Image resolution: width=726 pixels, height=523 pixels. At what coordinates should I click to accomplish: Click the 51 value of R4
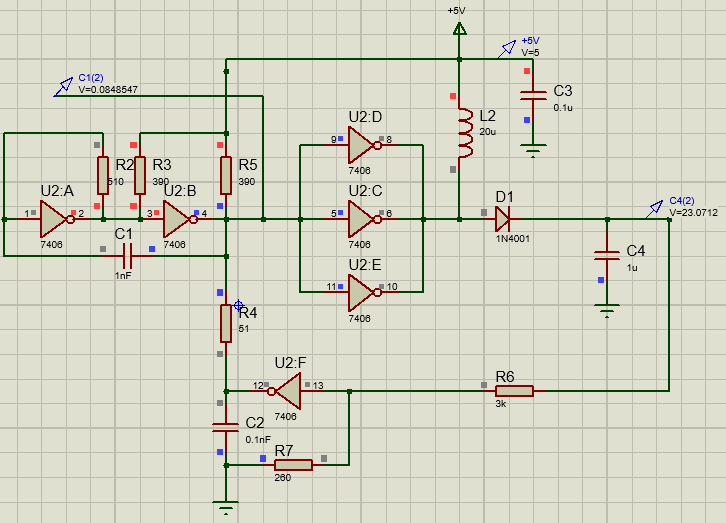point(244,329)
